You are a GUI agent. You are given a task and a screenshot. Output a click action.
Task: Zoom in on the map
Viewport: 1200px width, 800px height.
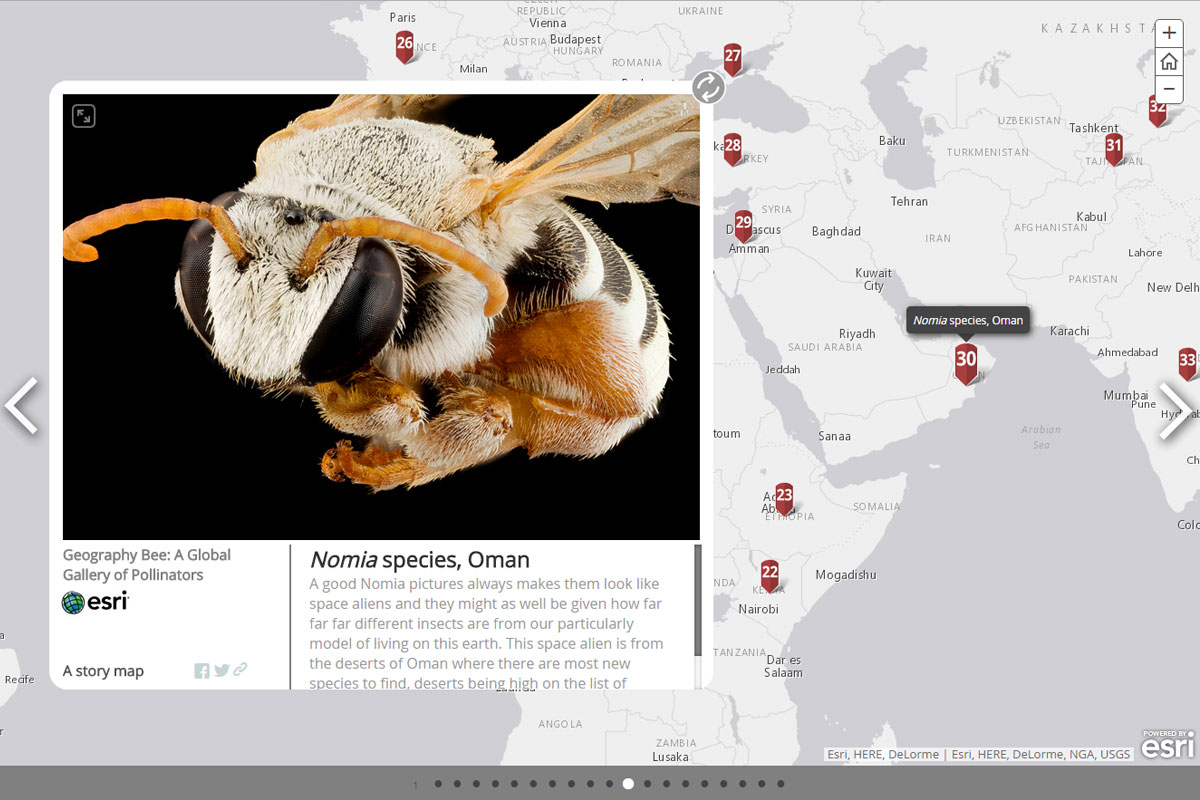click(x=1169, y=34)
